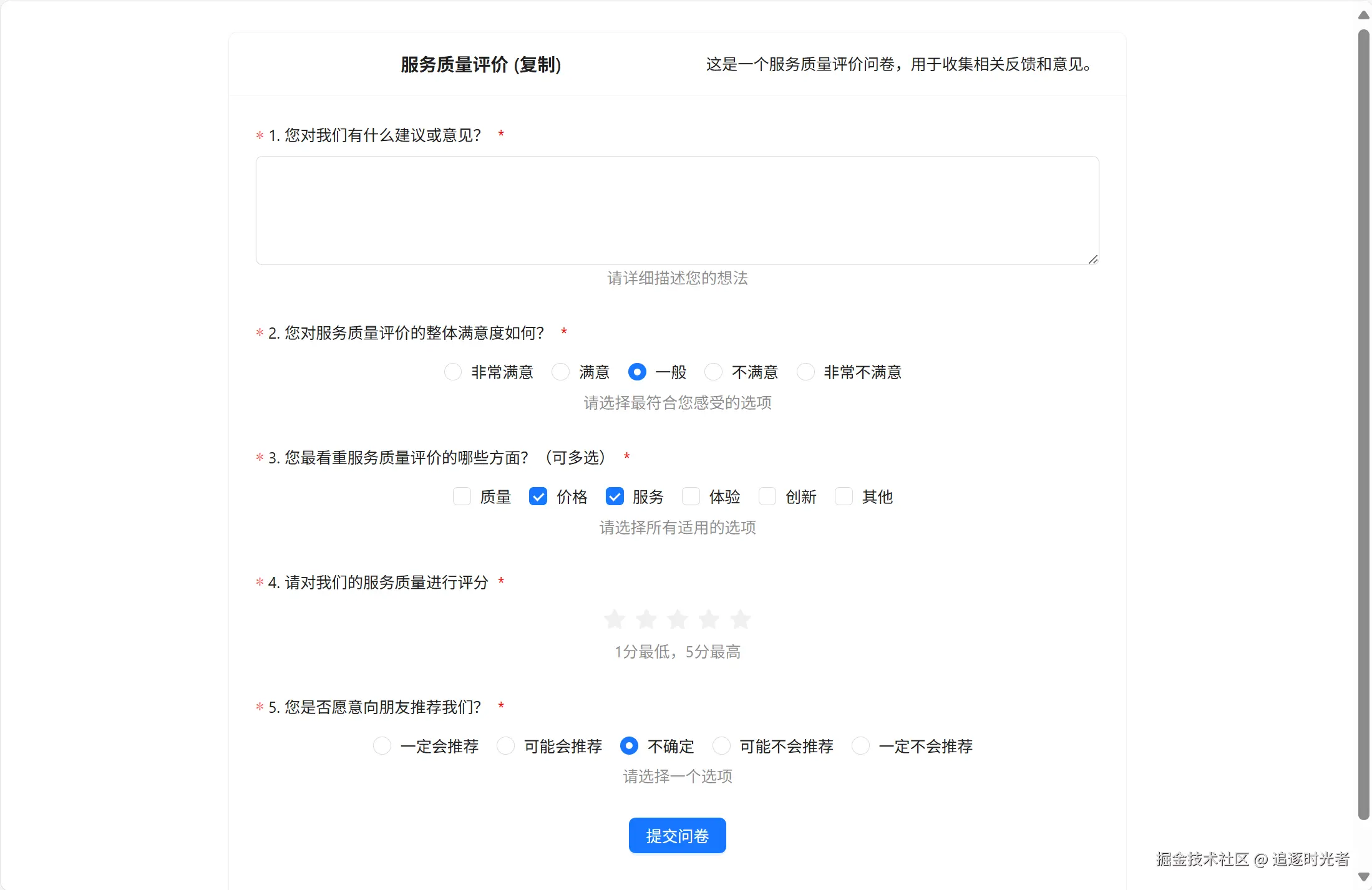The width and height of the screenshot is (1372, 890).
Task: Rate service with the first star
Action: (615, 619)
